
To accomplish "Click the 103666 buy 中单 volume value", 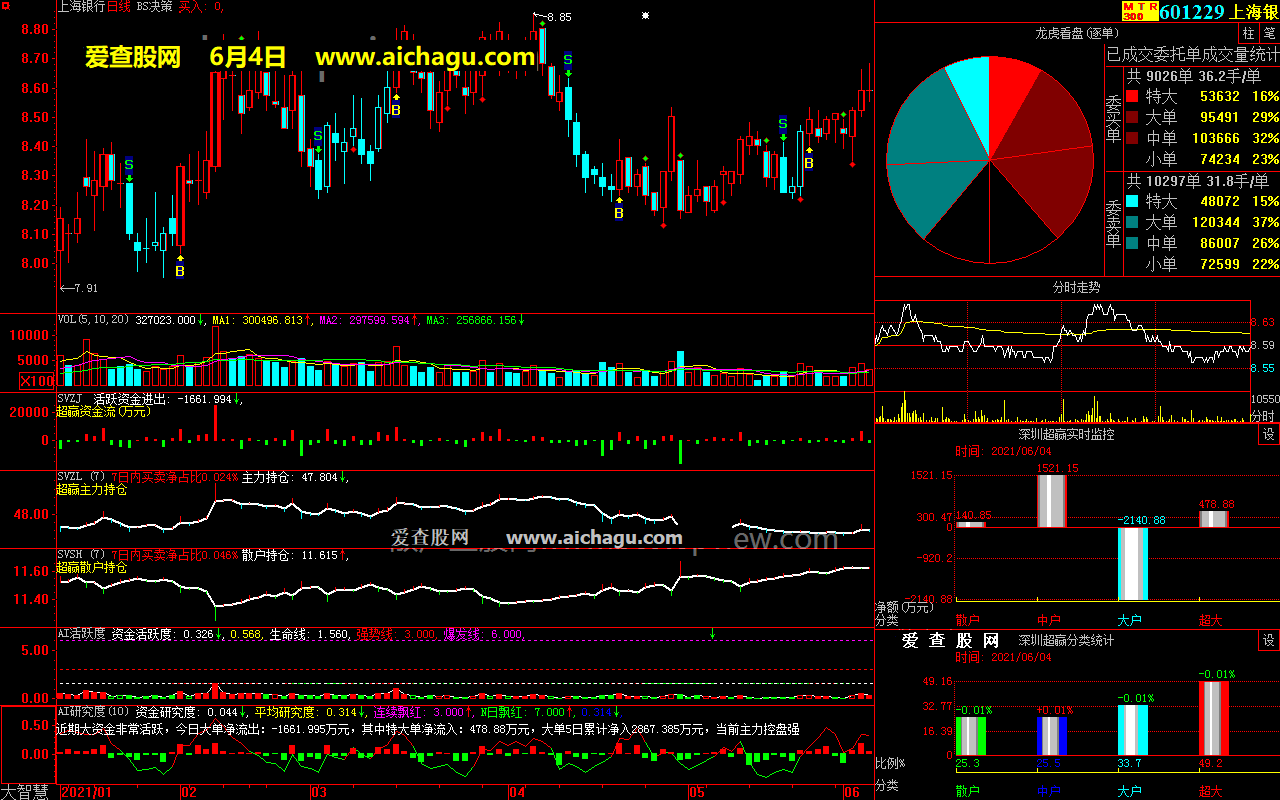I will tap(1218, 138).
